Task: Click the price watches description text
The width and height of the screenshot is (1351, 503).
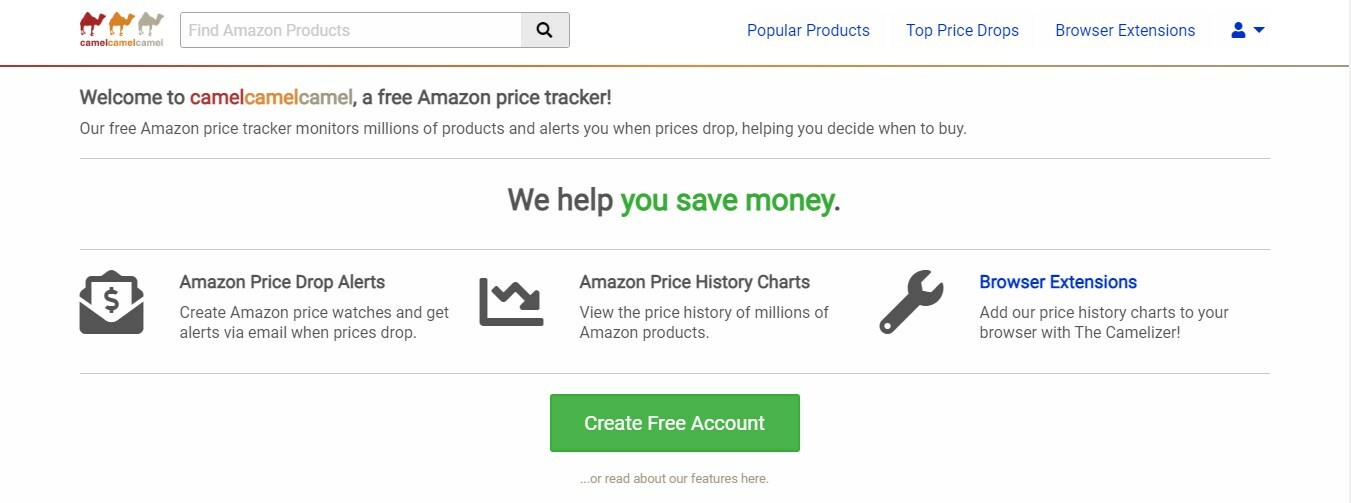Action: pyautogui.click(x=314, y=322)
